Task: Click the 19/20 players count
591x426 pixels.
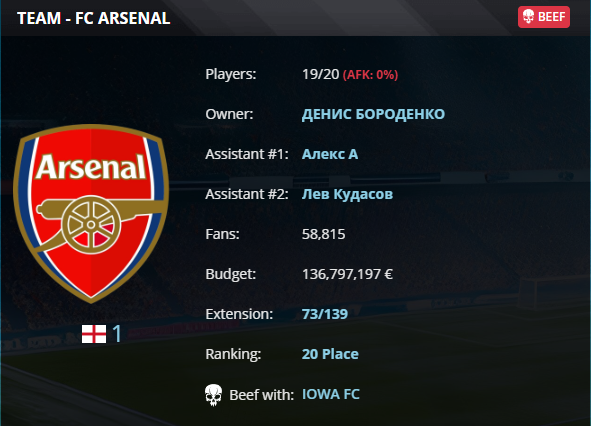Action: pos(321,74)
